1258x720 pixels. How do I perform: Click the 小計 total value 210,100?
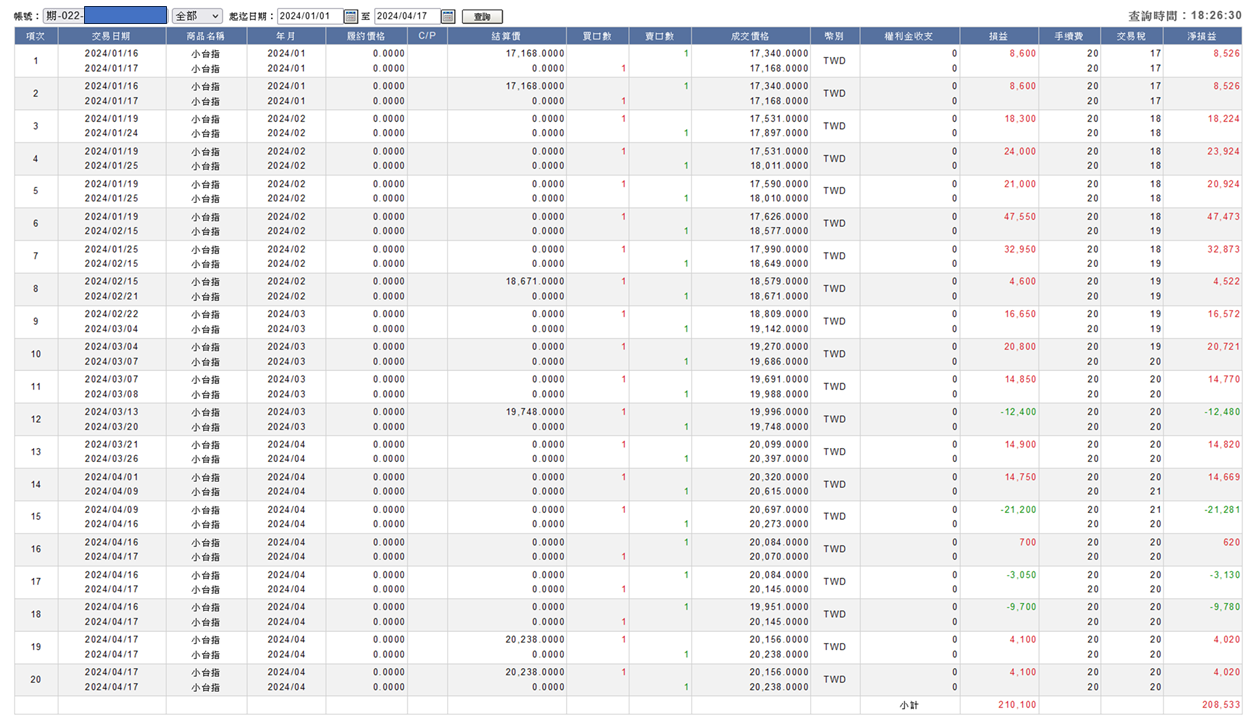point(1017,705)
